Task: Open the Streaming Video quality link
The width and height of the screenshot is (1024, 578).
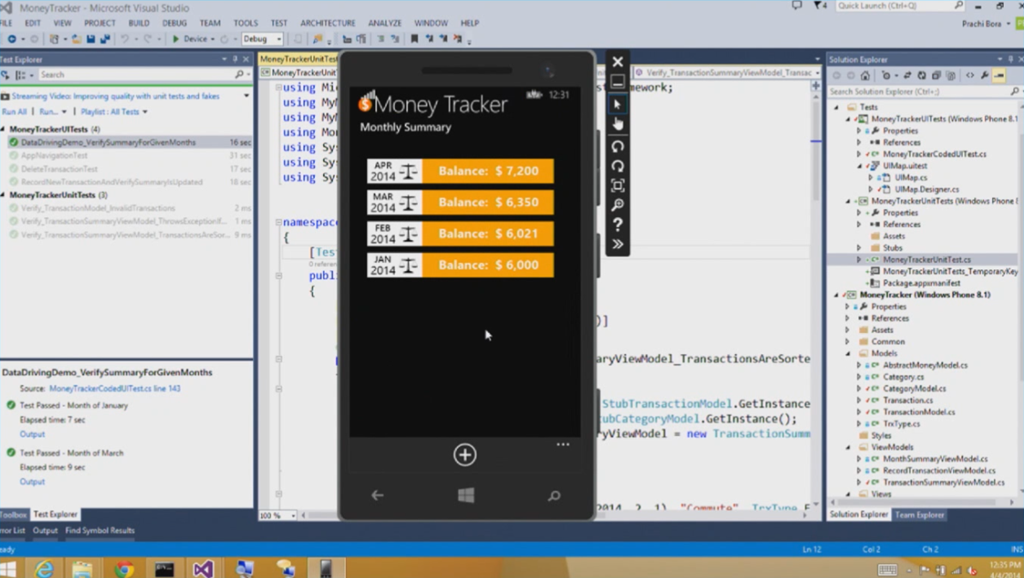Action: 116,96
